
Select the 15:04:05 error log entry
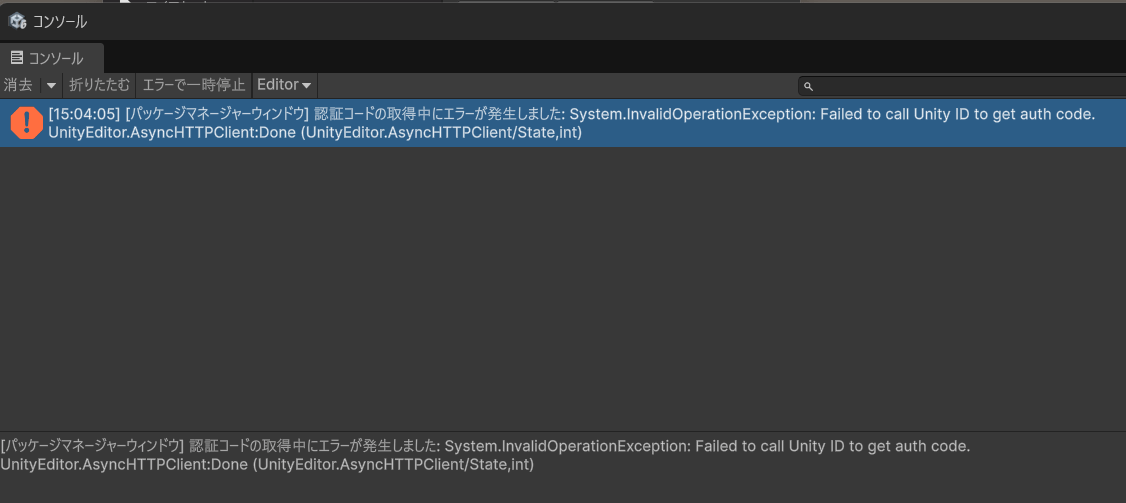tap(600, 123)
